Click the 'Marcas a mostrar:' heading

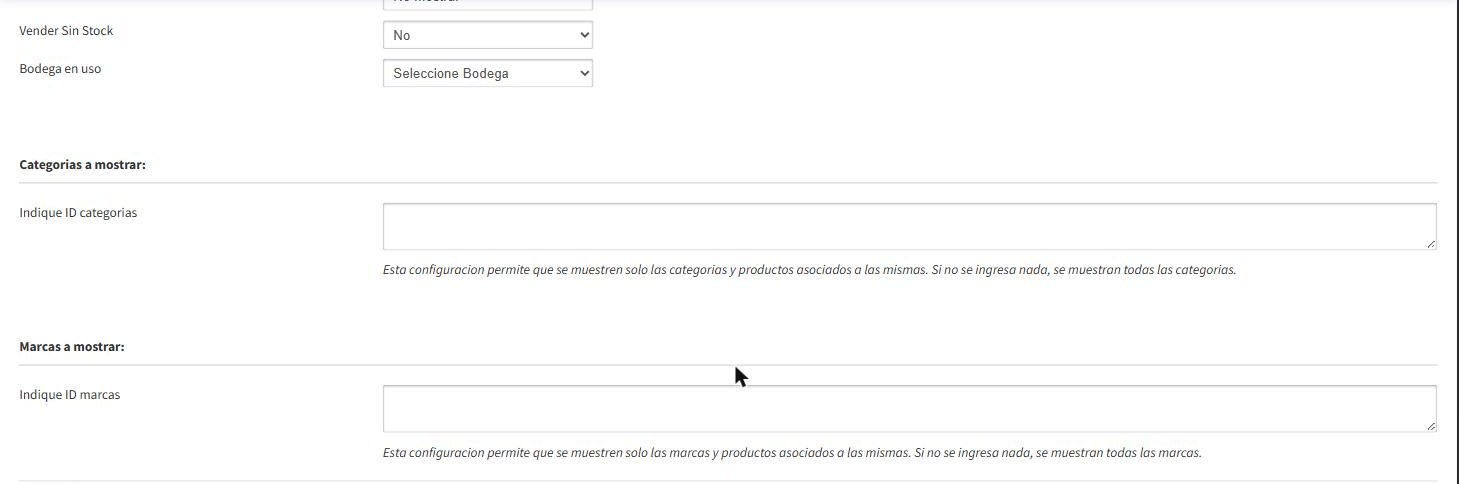tap(71, 346)
